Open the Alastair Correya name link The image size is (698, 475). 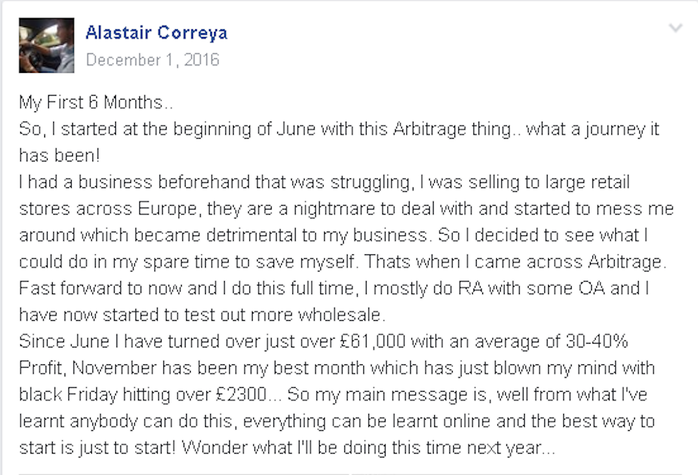[x=156, y=33]
